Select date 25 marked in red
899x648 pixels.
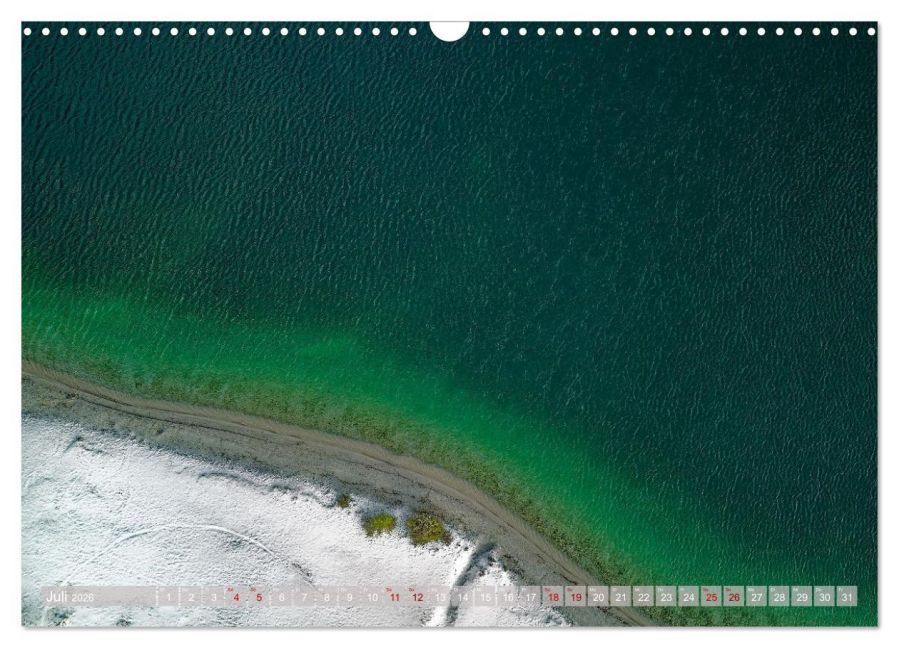[712, 596]
